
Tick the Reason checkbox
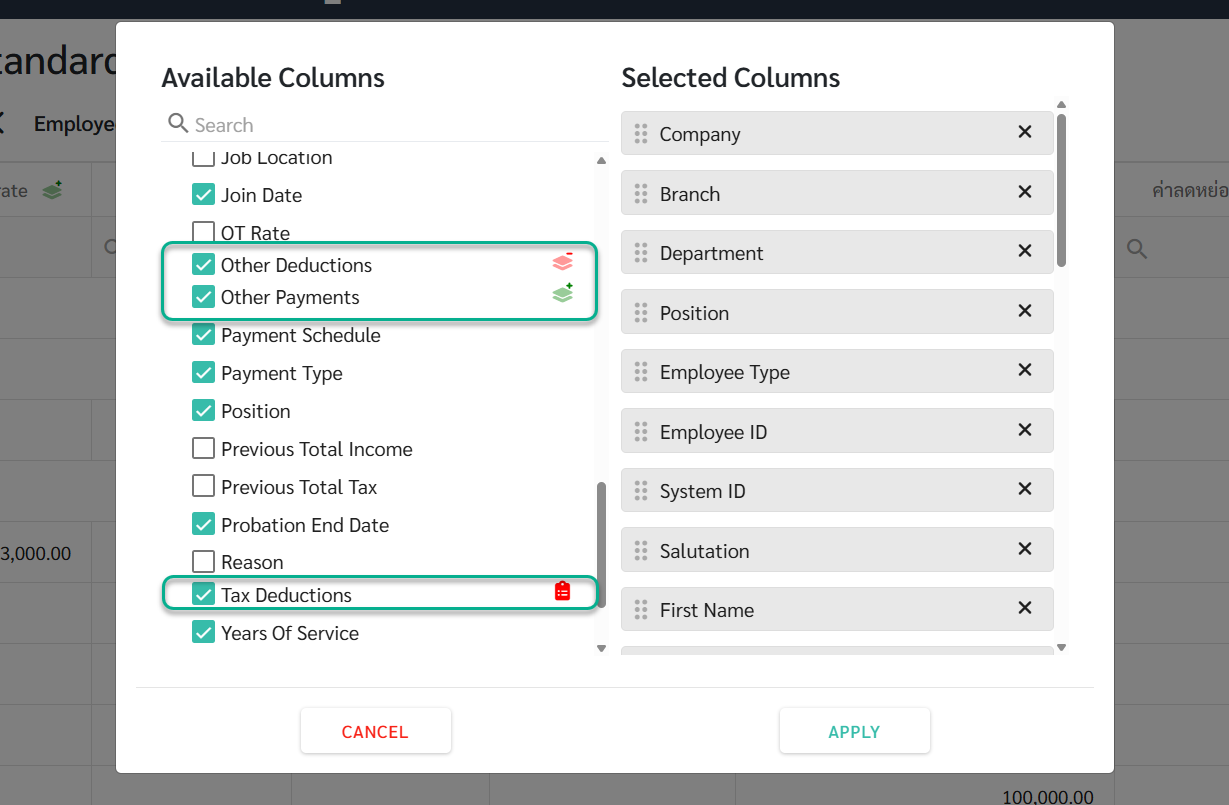(x=203, y=562)
